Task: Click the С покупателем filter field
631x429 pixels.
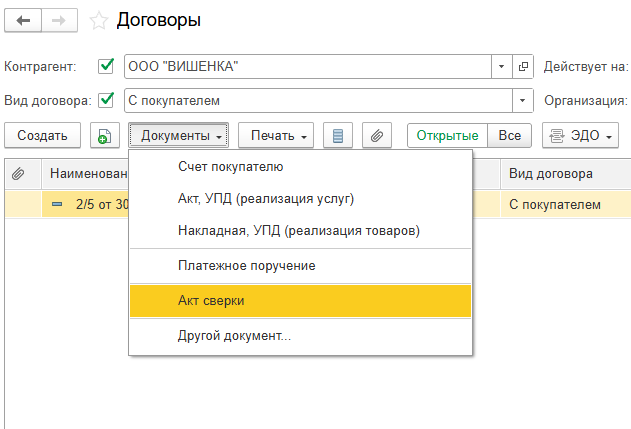Action: pos(318,101)
